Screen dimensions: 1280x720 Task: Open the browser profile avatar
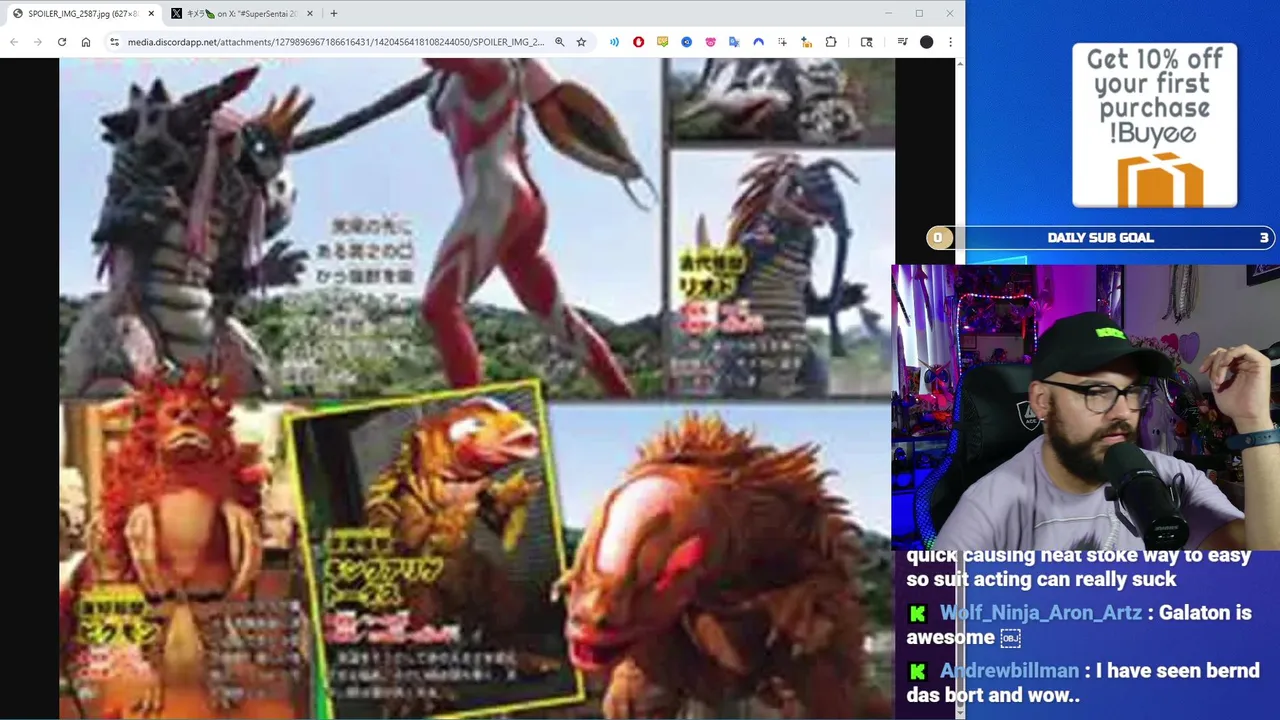click(926, 42)
